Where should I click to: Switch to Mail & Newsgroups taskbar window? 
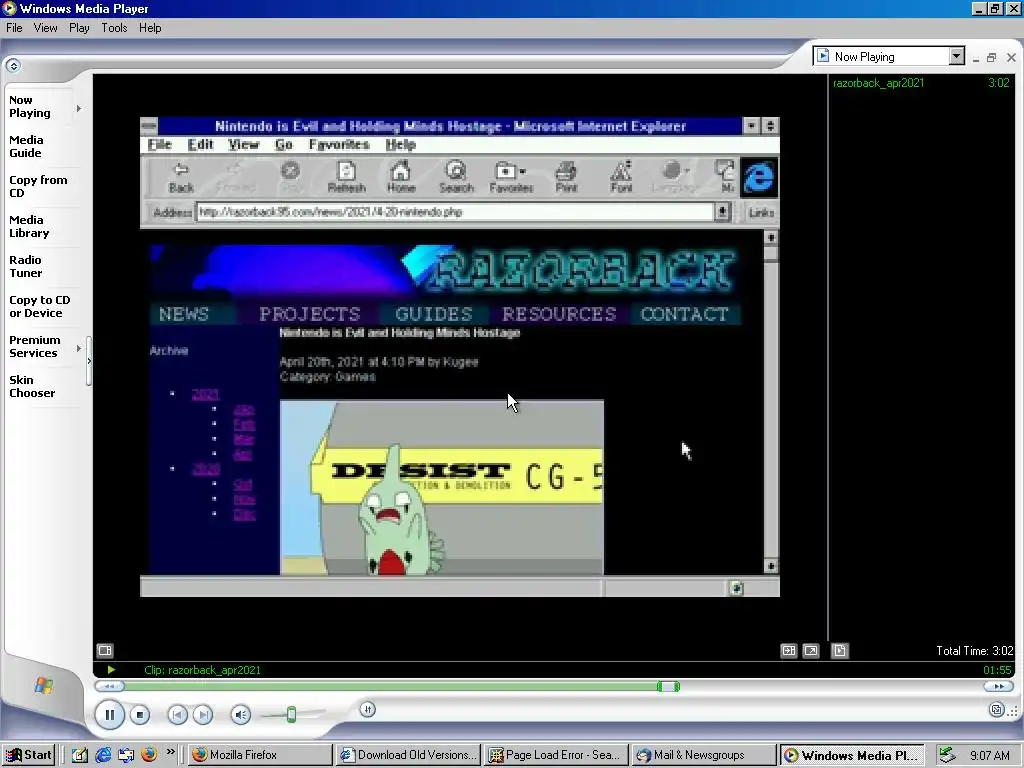(705, 755)
